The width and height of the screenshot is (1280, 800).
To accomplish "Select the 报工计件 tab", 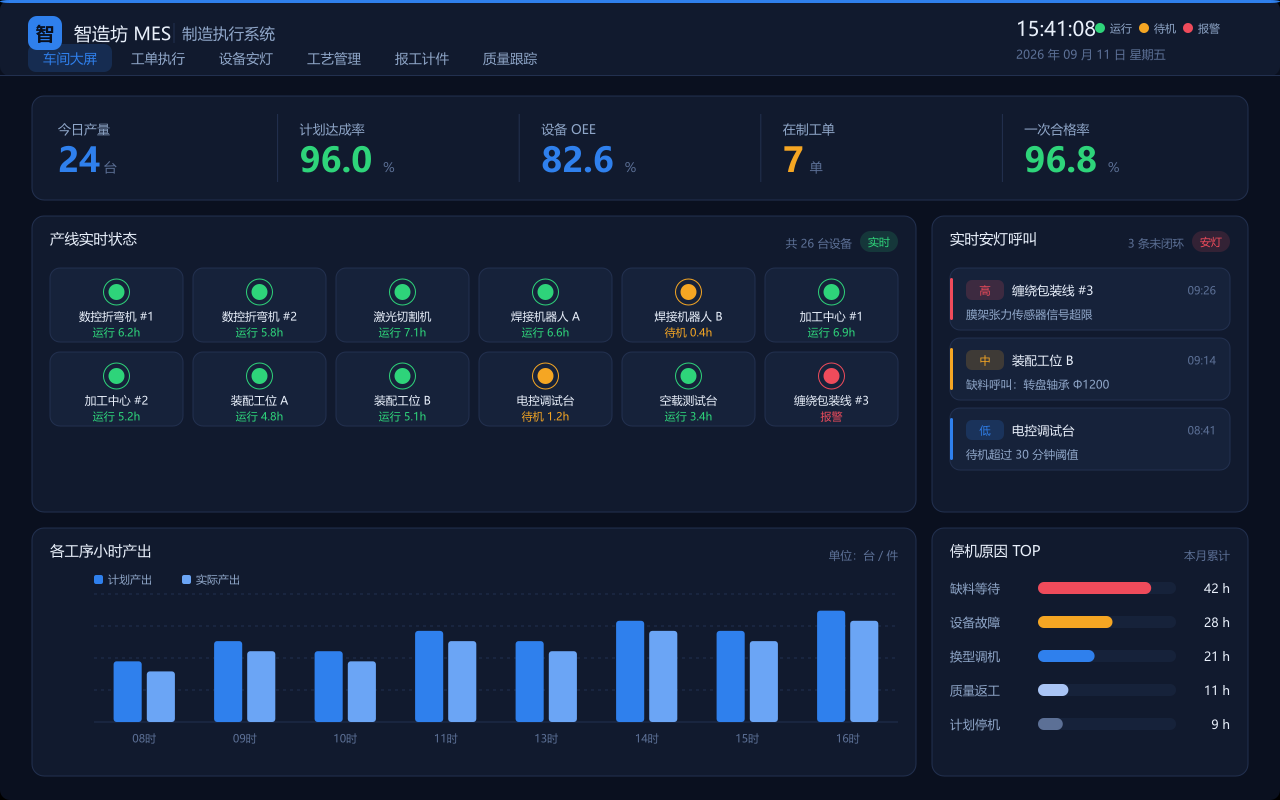I will point(422,59).
